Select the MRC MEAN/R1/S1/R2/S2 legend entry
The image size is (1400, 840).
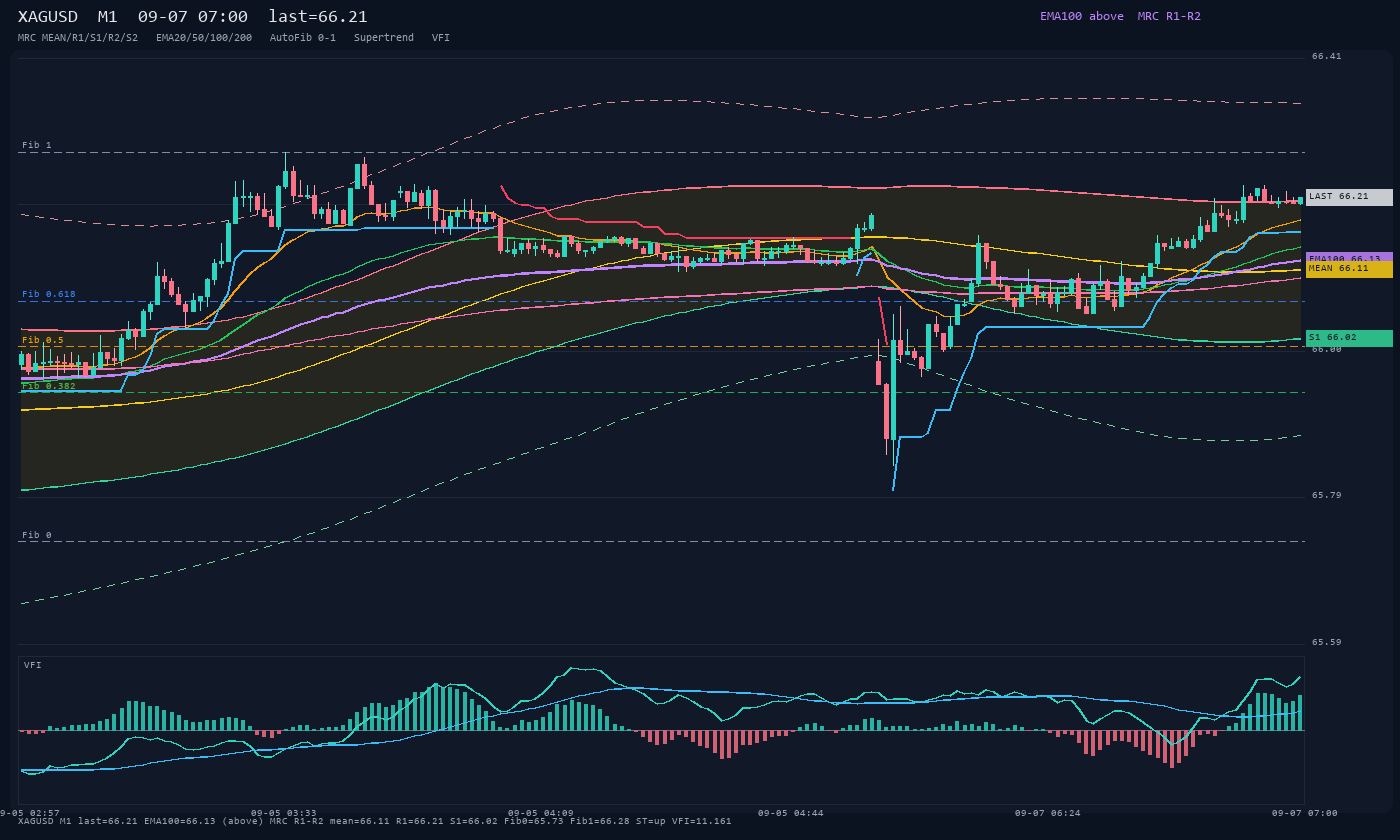pos(78,38)
